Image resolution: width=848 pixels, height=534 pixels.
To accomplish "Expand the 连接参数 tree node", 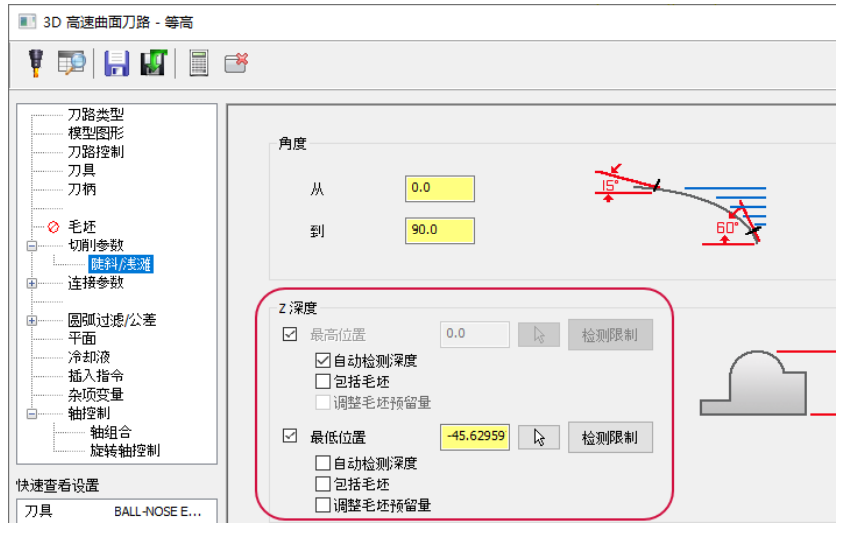I will (32, 283).
